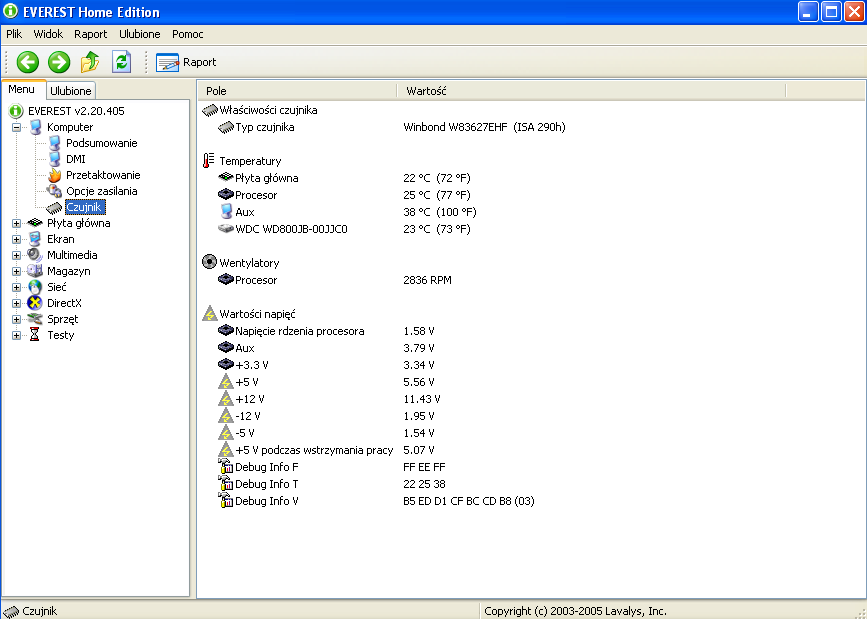
Task: Click the Wartość column header
Action: coord(591,91)
